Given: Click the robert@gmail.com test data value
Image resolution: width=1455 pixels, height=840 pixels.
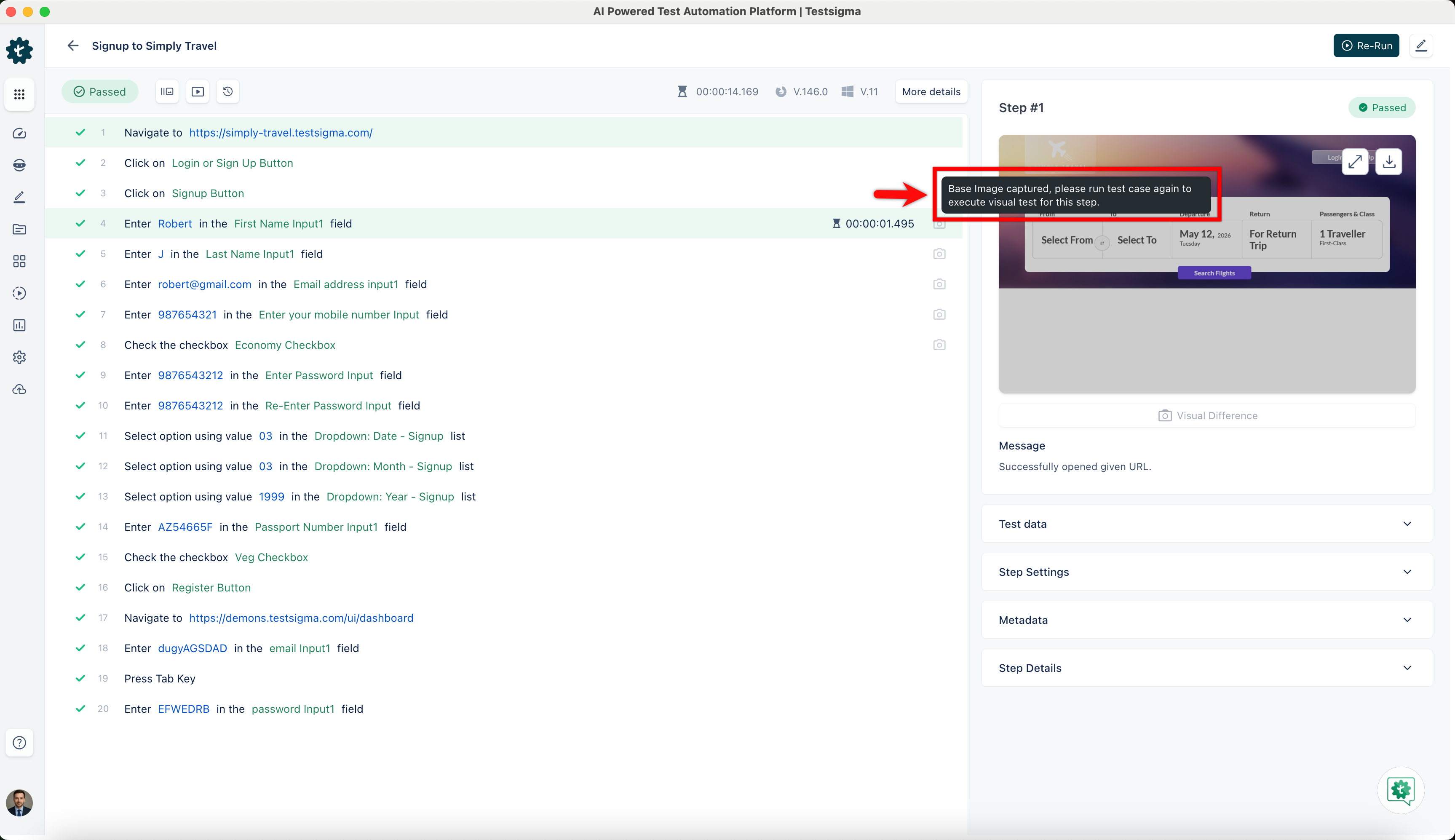Looking at the screenshot, I should (x=205, y=284).
